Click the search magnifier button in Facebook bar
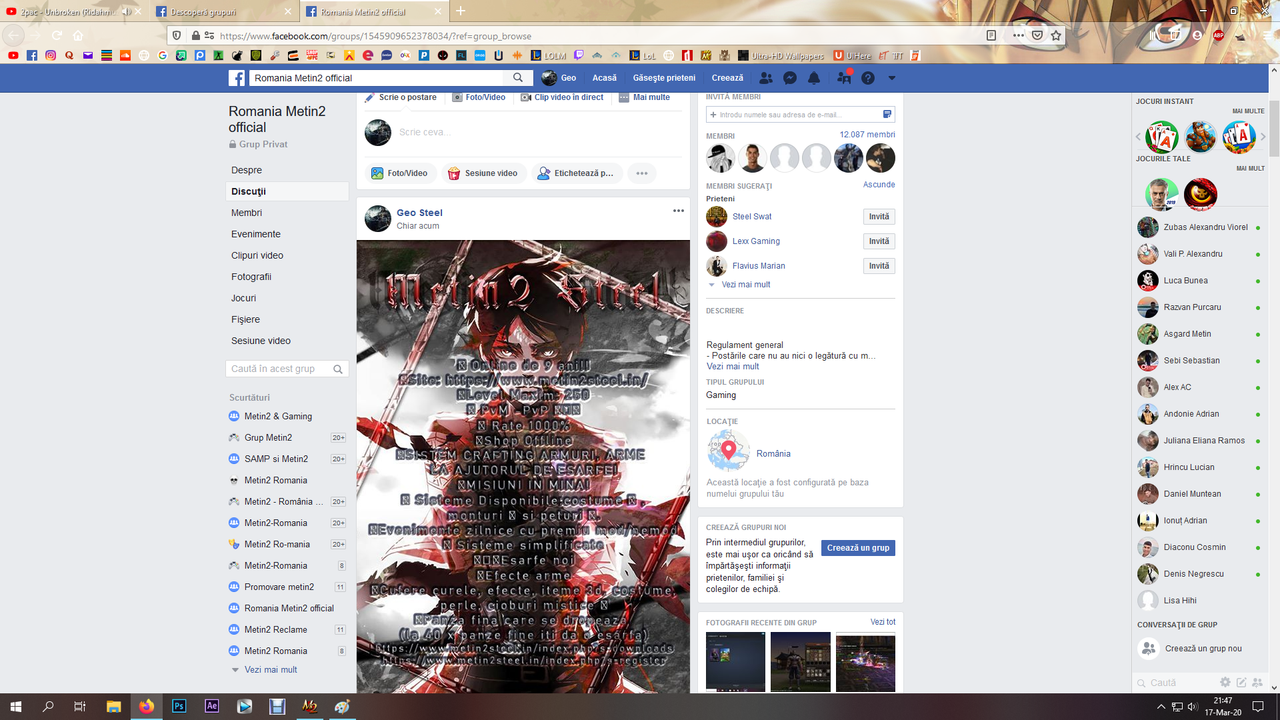This screenshot has height=720, width=1280. pos(518,78)
